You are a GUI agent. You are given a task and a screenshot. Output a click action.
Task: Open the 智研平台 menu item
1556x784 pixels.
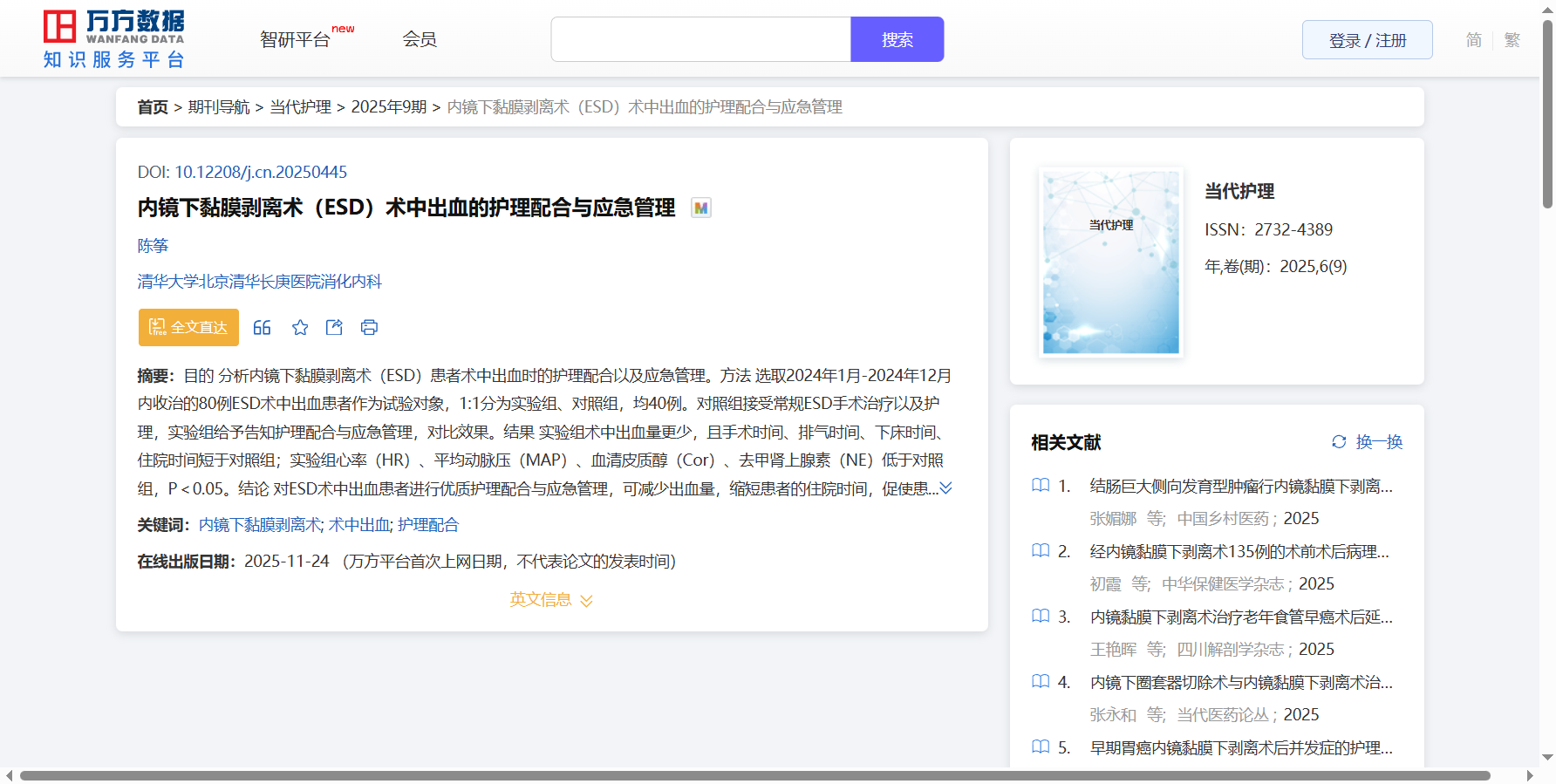pyautogui.click(x=296, y=40)
